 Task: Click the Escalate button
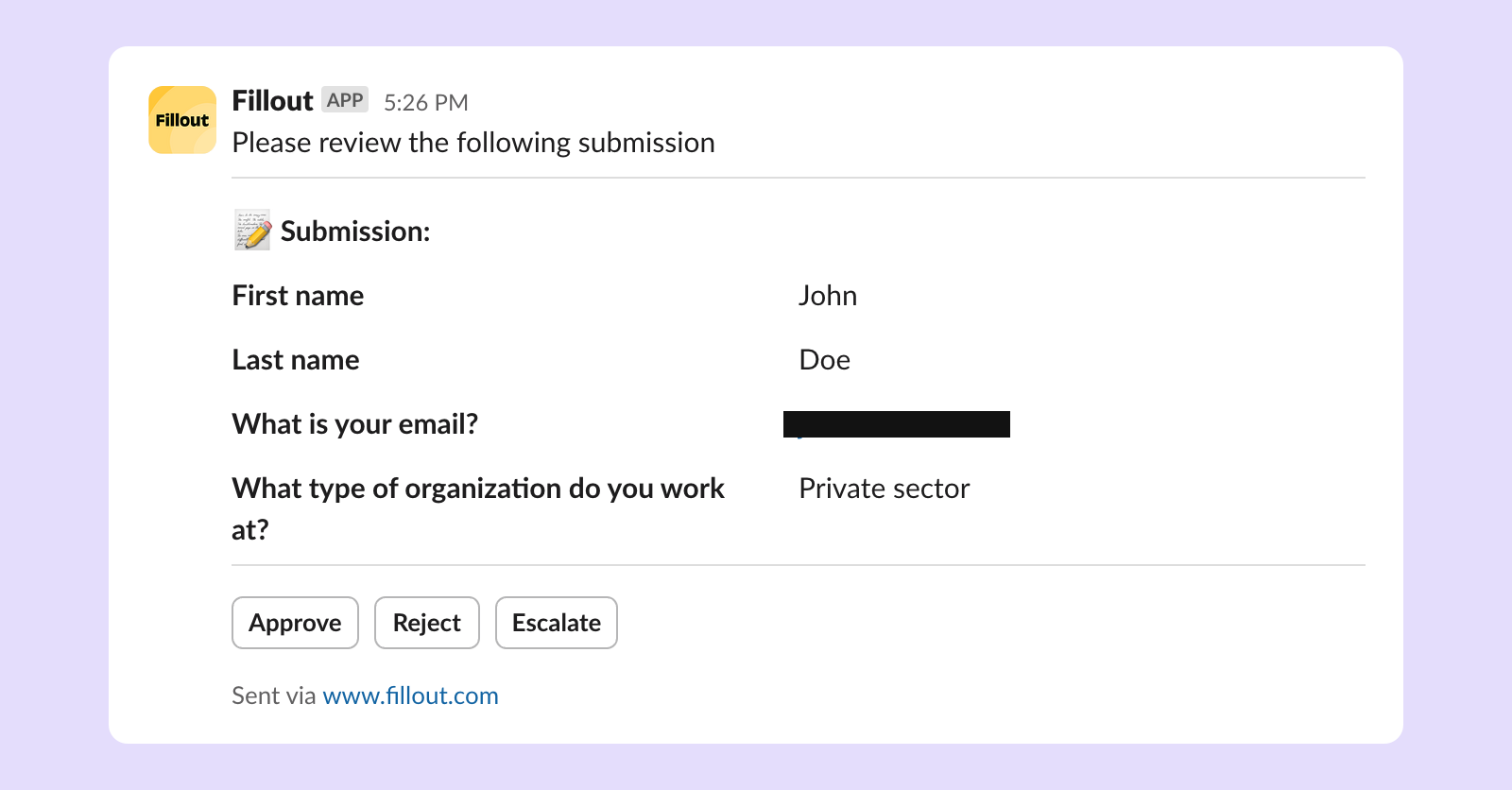point(556,623)
